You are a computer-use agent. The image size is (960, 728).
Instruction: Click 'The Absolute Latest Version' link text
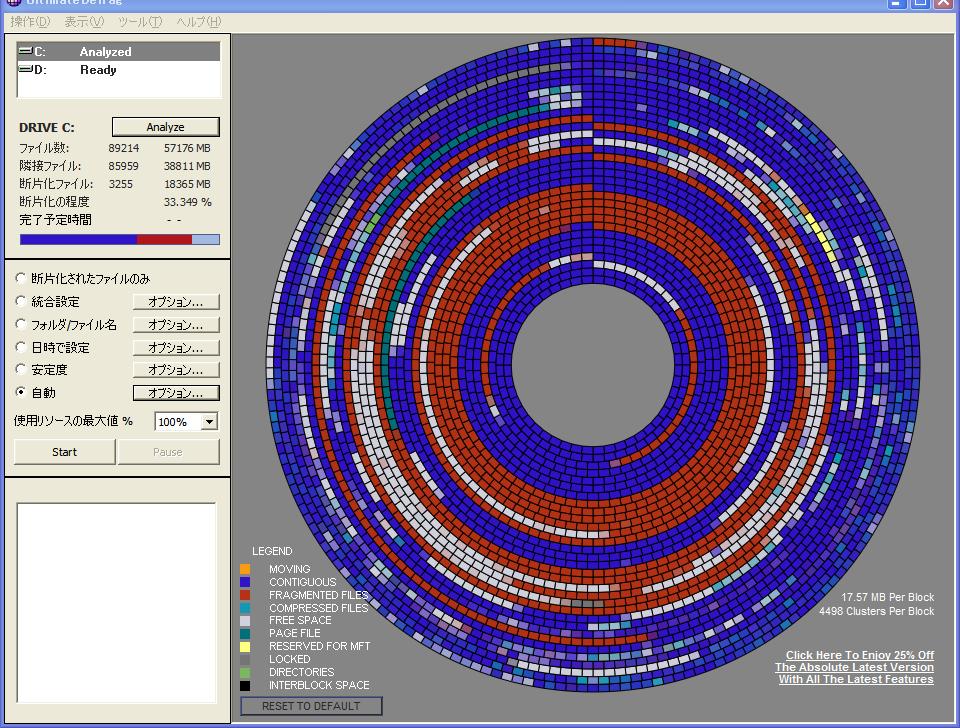pos(854,667)
